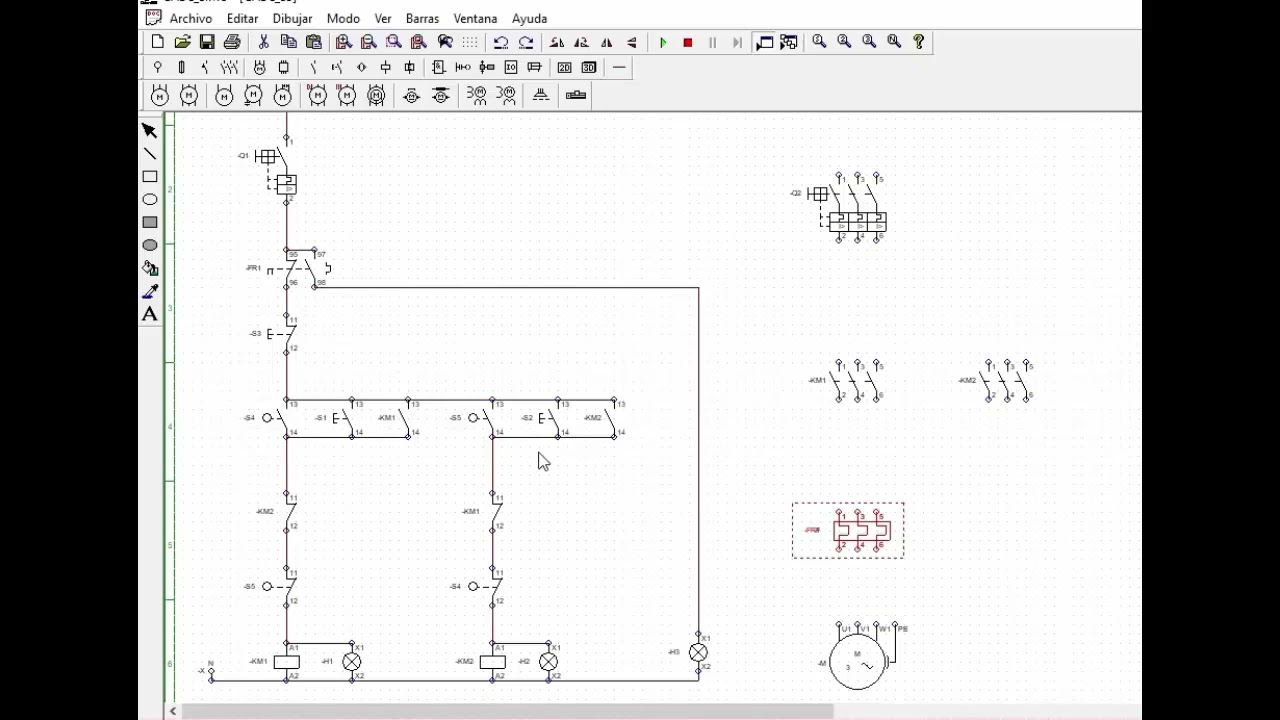Viewport: 1280px width, 720px height.
Task: Open the Ayuda menu
Action: point(529,18)
